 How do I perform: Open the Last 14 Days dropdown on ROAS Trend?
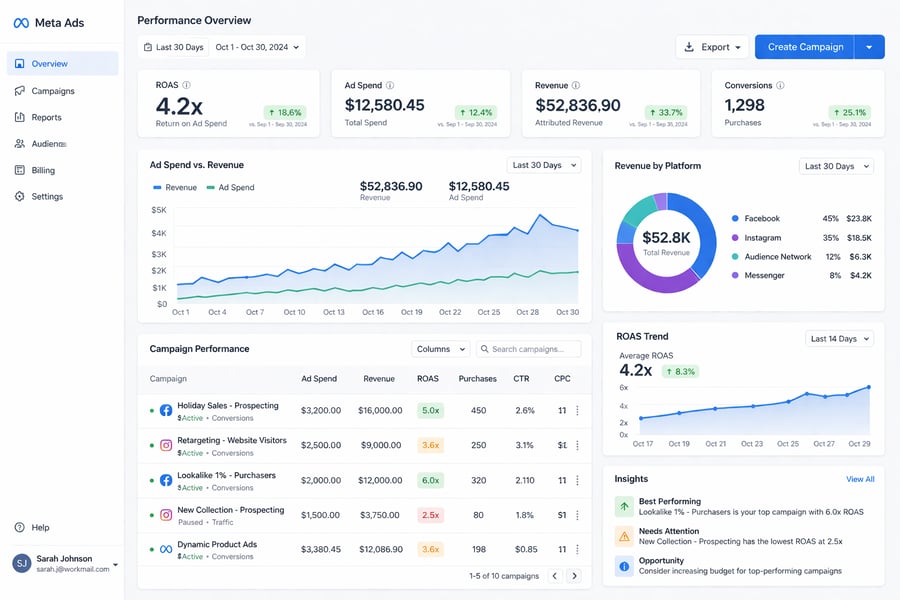point(839,338)
